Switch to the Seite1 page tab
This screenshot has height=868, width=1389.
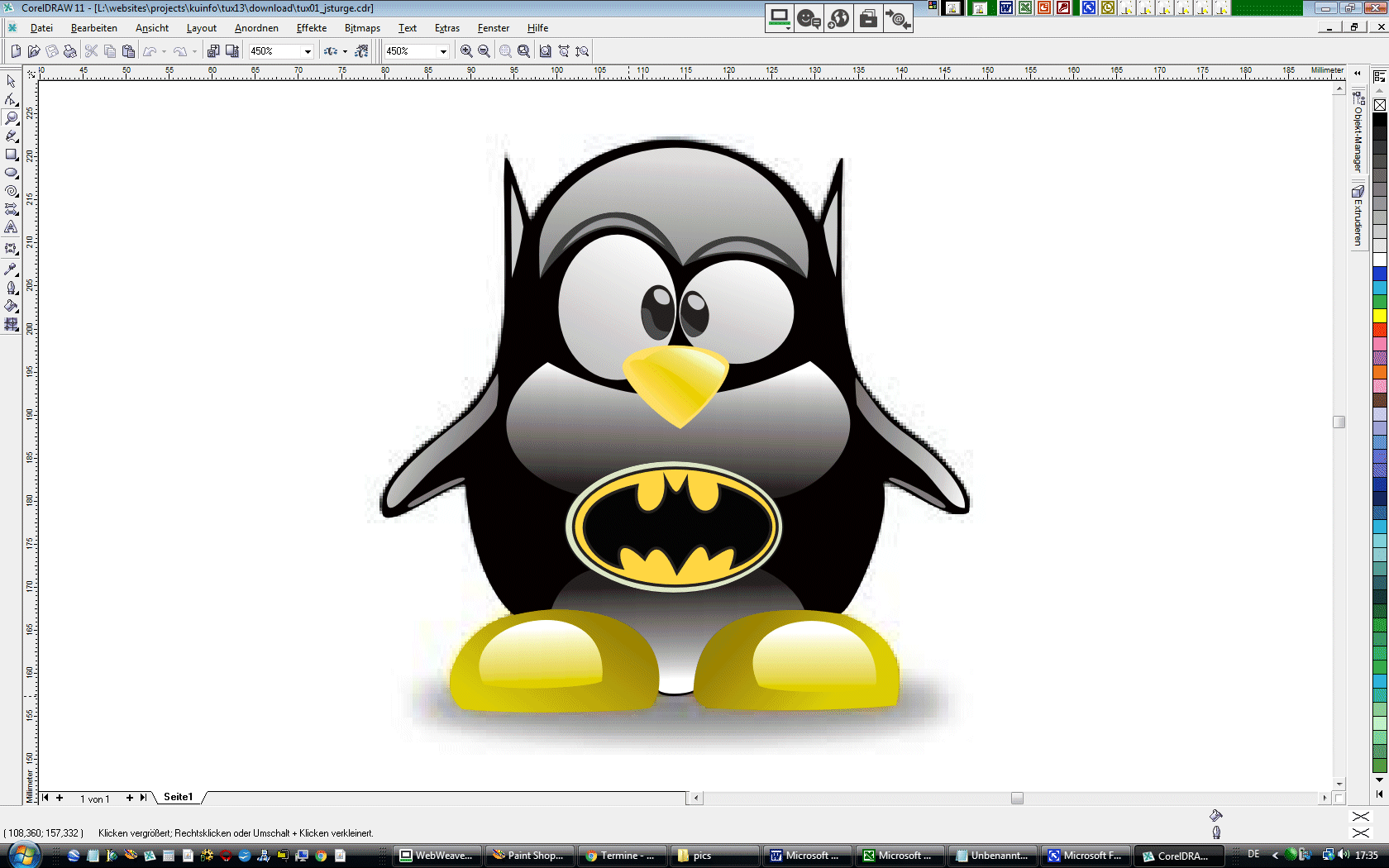(x=178, y=797)
